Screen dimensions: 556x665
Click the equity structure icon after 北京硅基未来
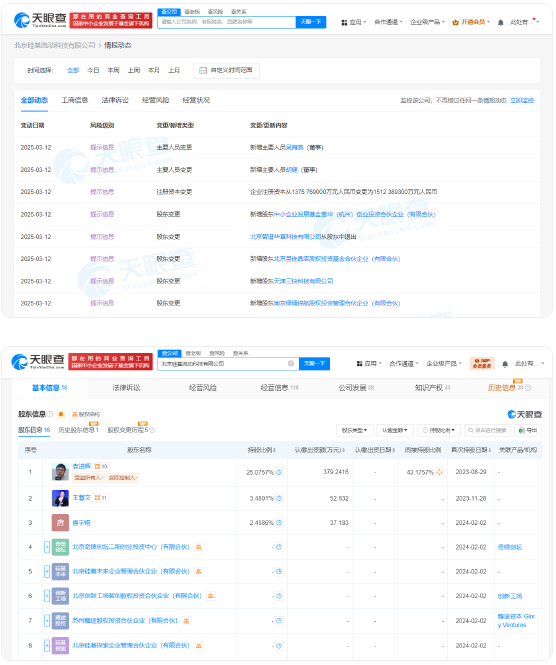click(198, 572)
